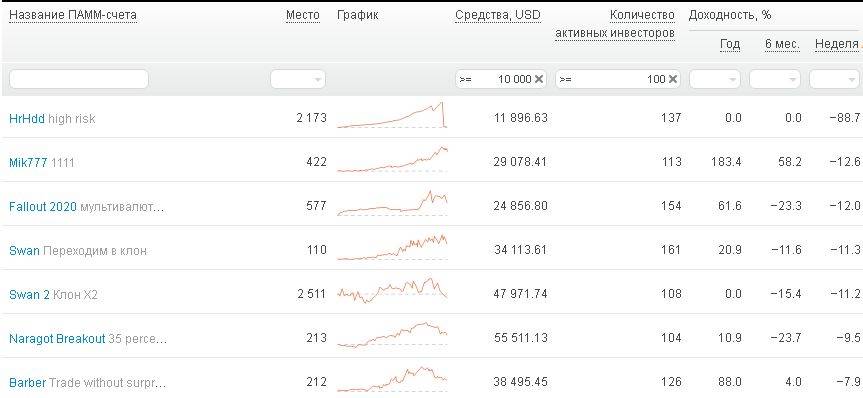Viewport: 863px width, 398px height.
Task: Open the Неделя yield filter dropdown
Action: point(834,79)
